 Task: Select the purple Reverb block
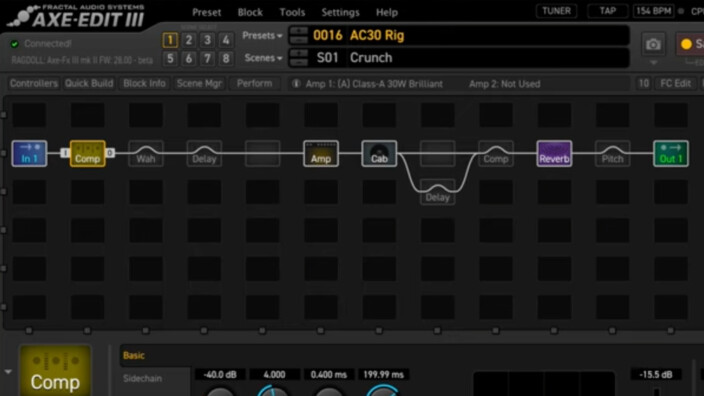click(554, 154)
